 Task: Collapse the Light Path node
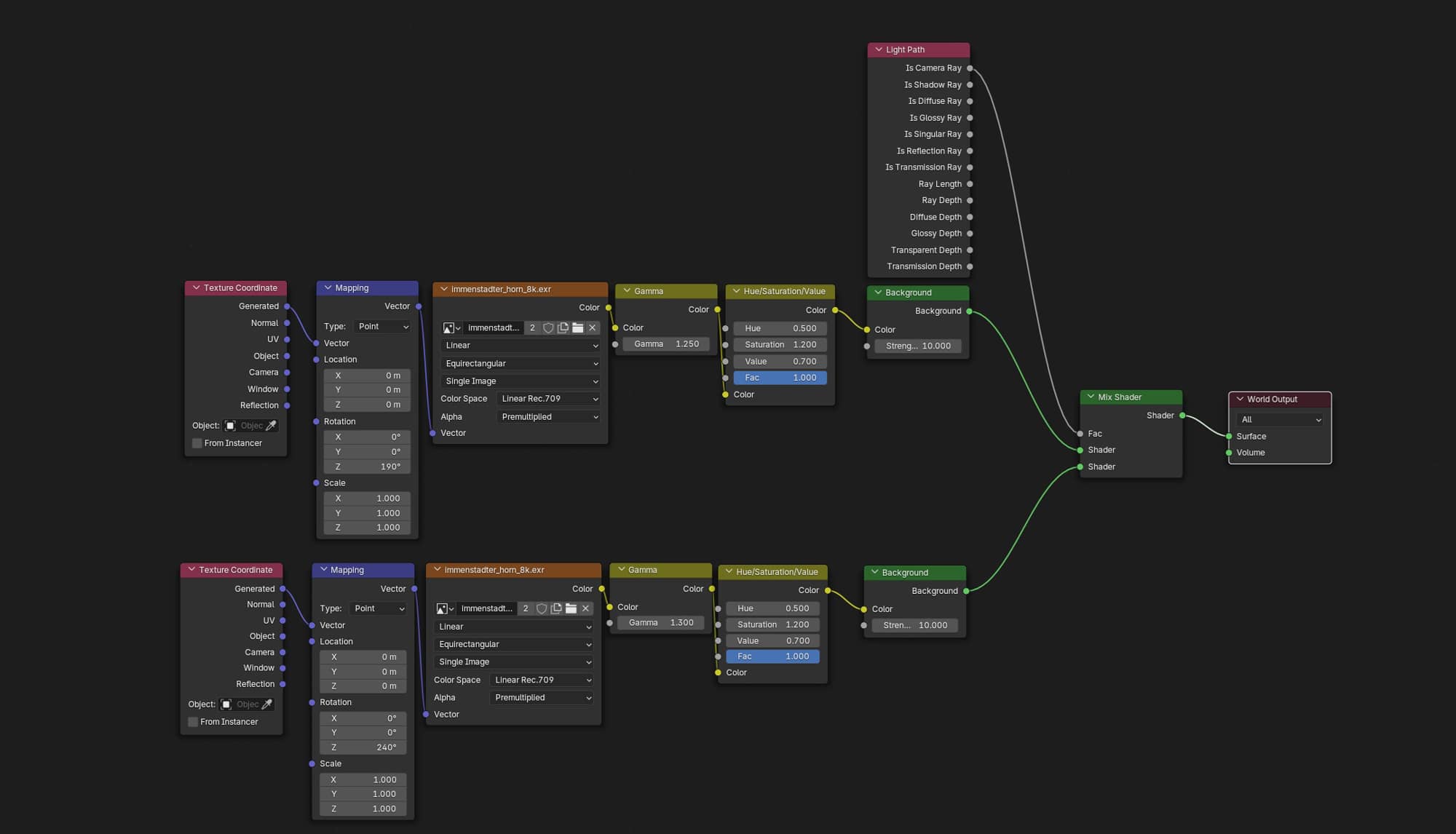pos(879,49)
